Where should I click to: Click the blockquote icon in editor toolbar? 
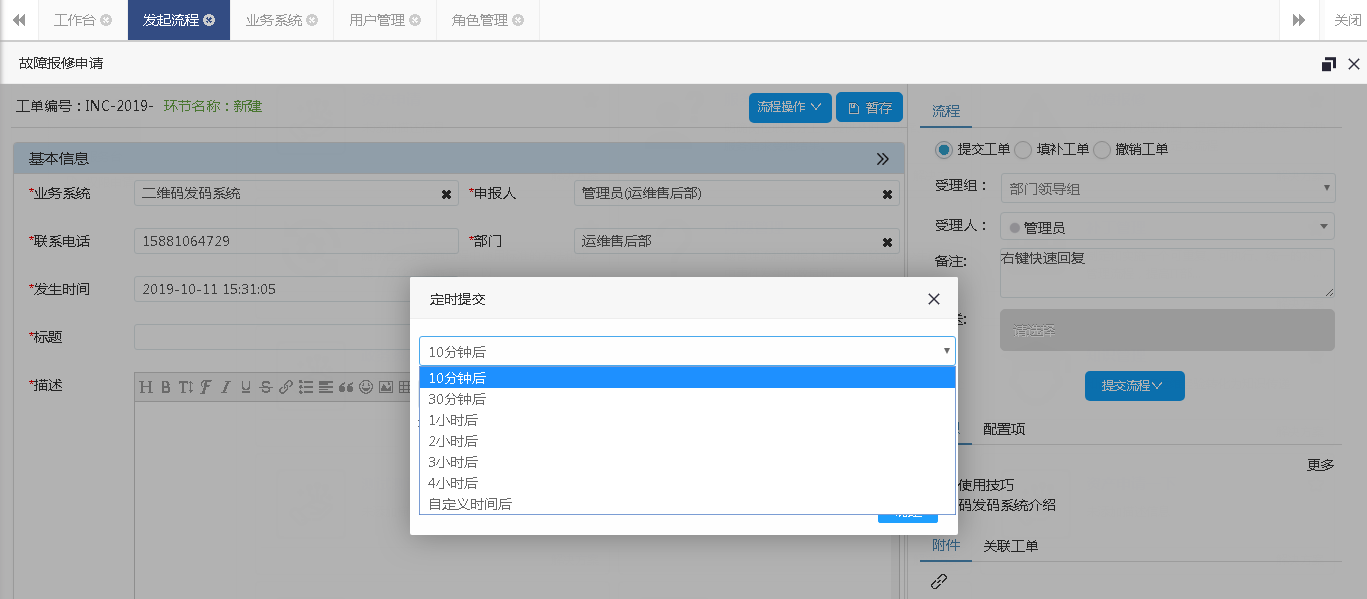(x=346, y=387)
